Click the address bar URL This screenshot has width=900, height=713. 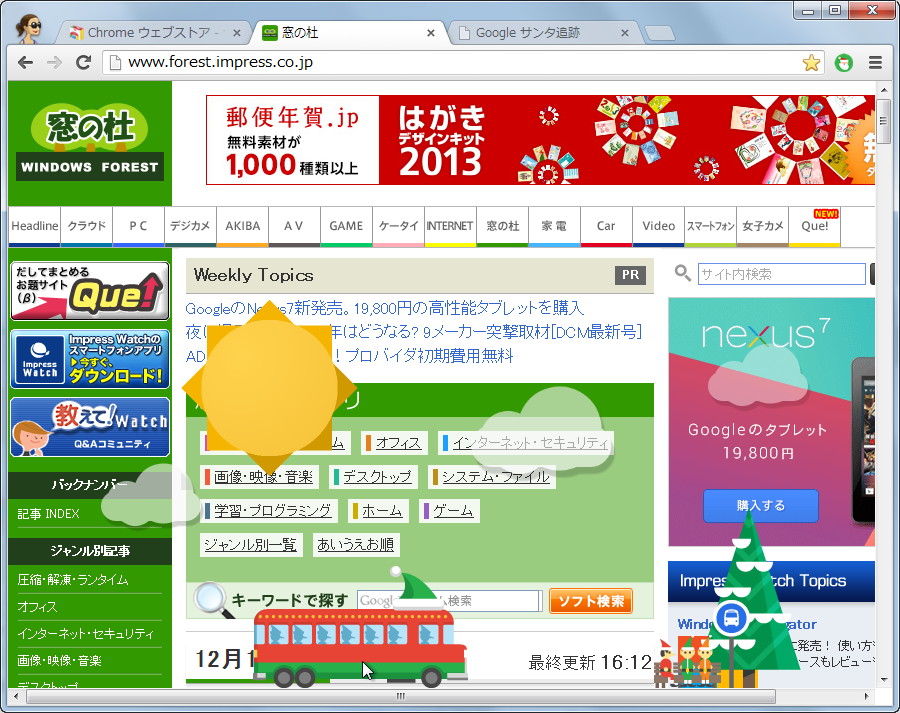click(220, 62)
